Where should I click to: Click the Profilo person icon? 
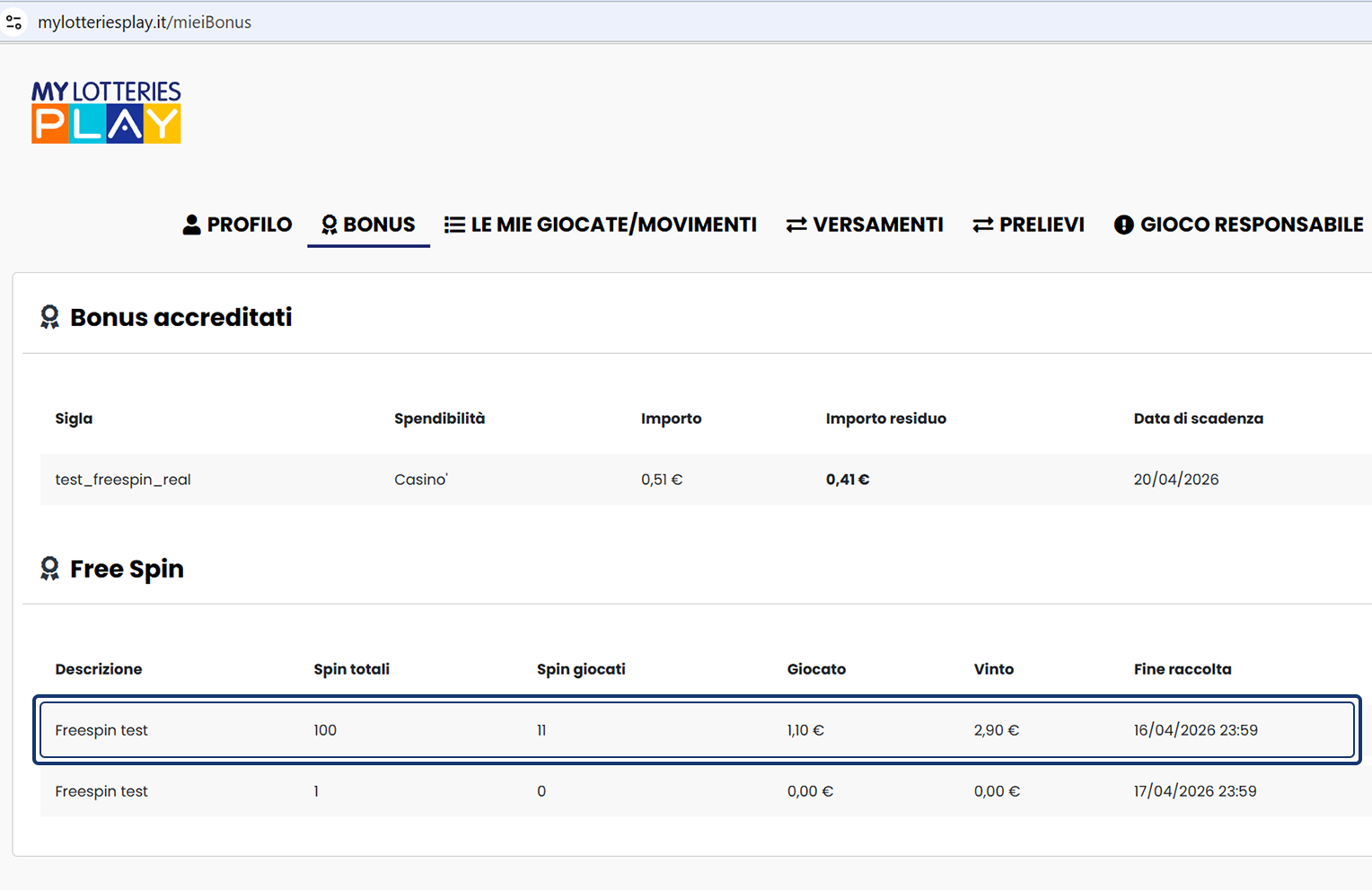191,225
